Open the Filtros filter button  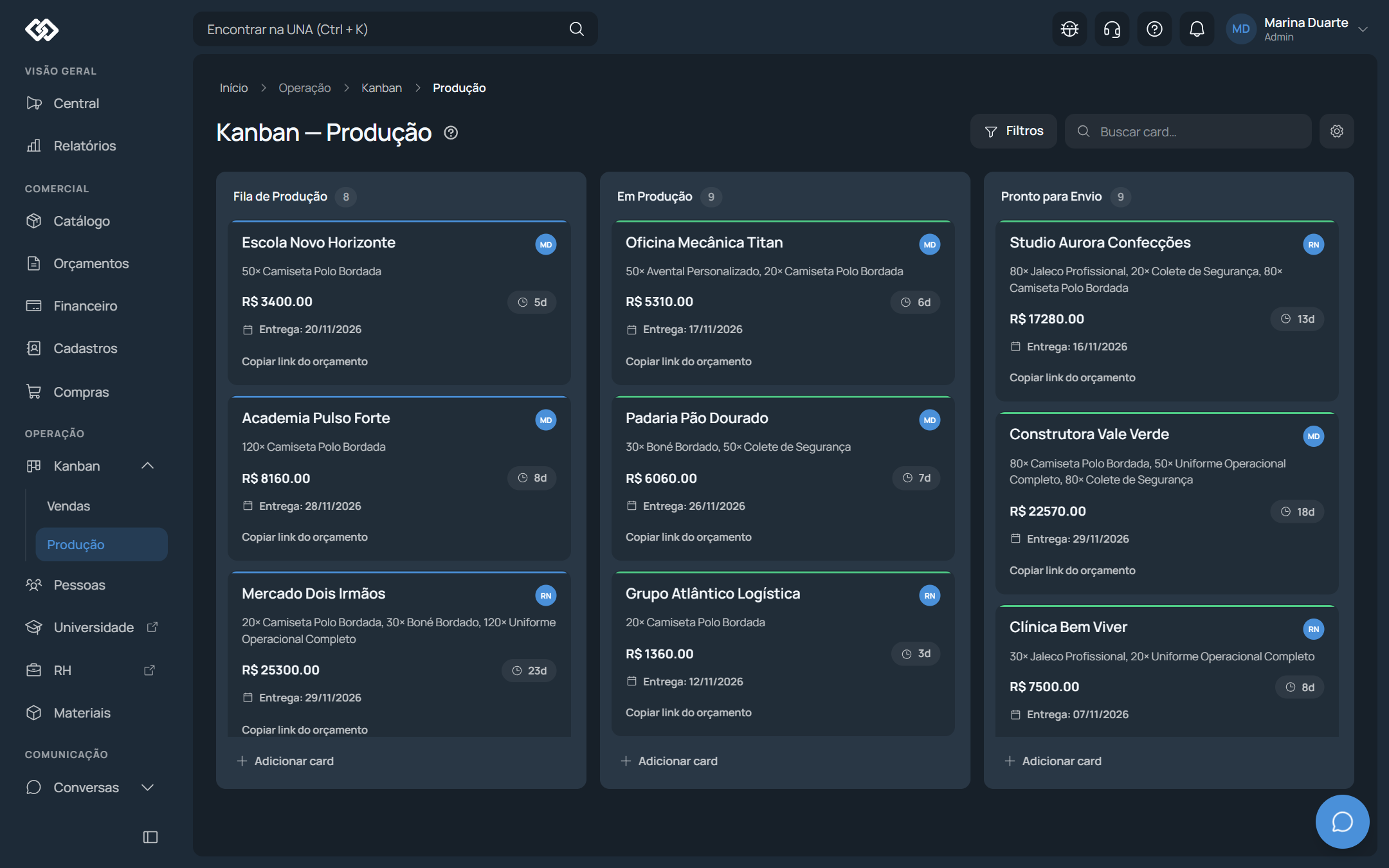click(x=1013, y=131)
